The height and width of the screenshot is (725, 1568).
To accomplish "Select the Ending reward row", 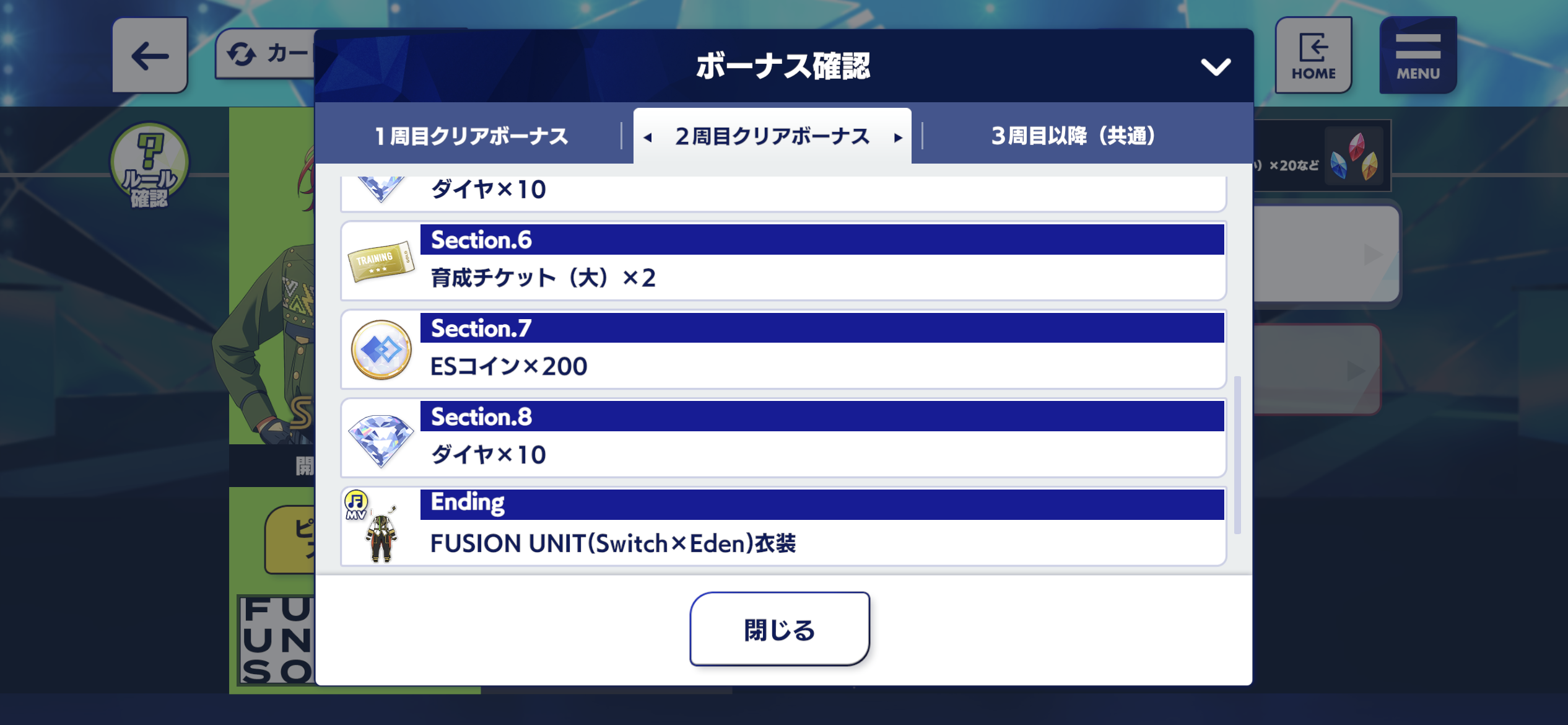I will click(x=783, y=527).
